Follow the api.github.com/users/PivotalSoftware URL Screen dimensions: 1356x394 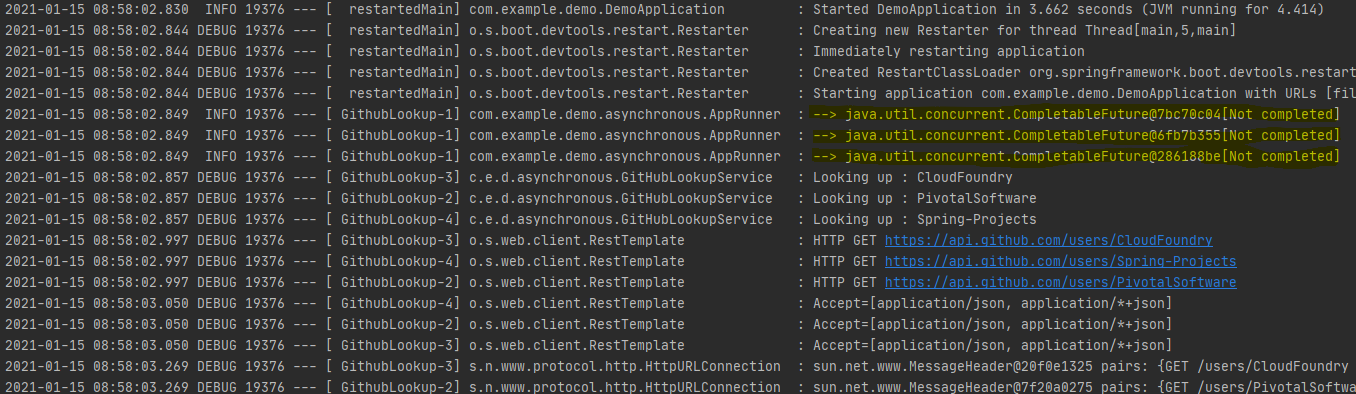pyautogui.click(x=1060, y=282)
